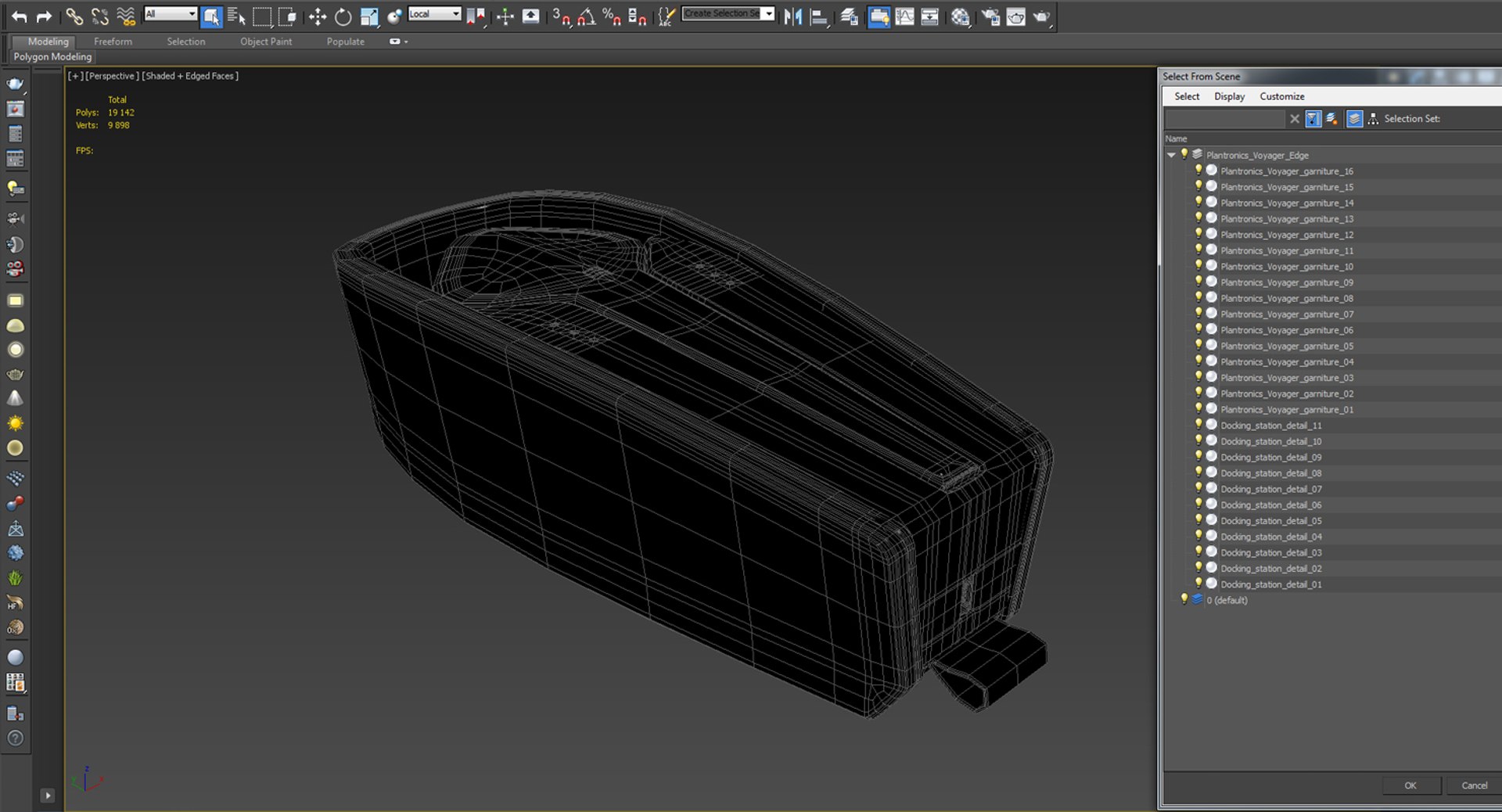The height and width of the screenshot is (812, 1502).
Task: Click the Name column header
Action: click(1177, 138)
